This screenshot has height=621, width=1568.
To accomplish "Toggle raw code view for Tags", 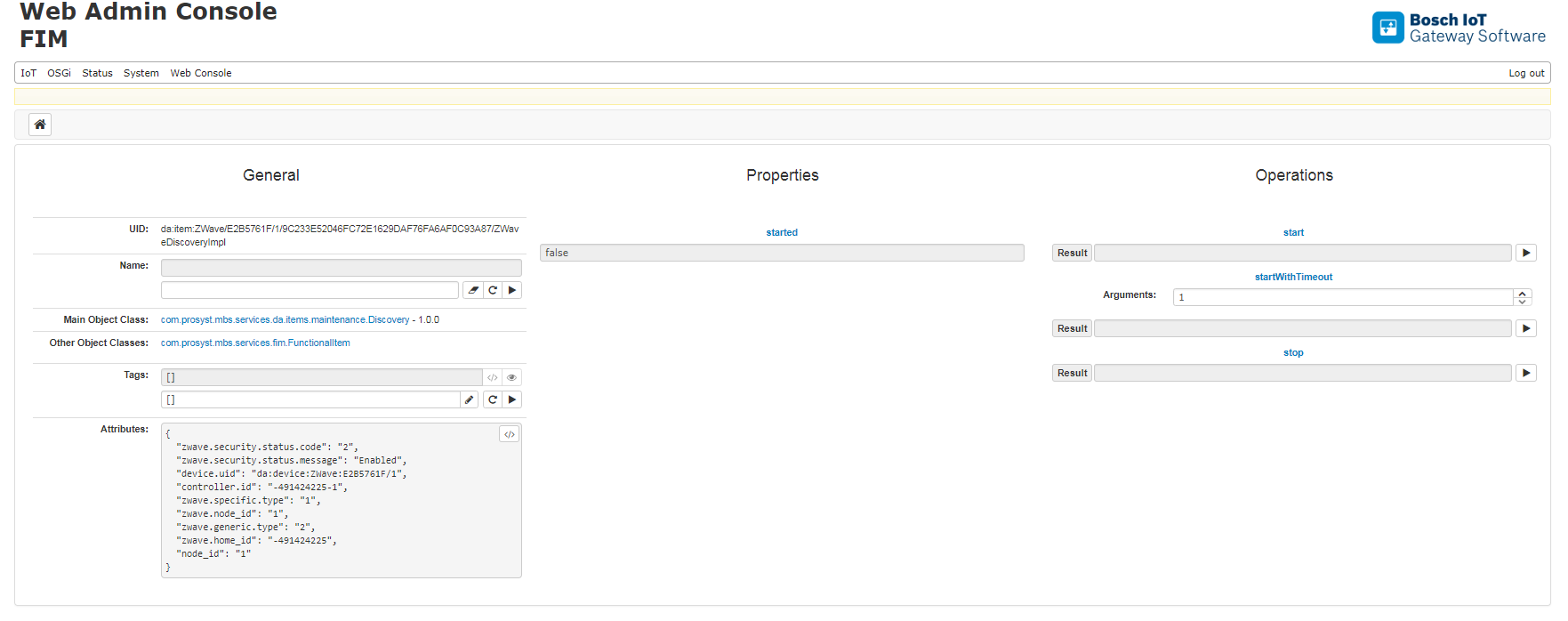I will pos(493,377).
